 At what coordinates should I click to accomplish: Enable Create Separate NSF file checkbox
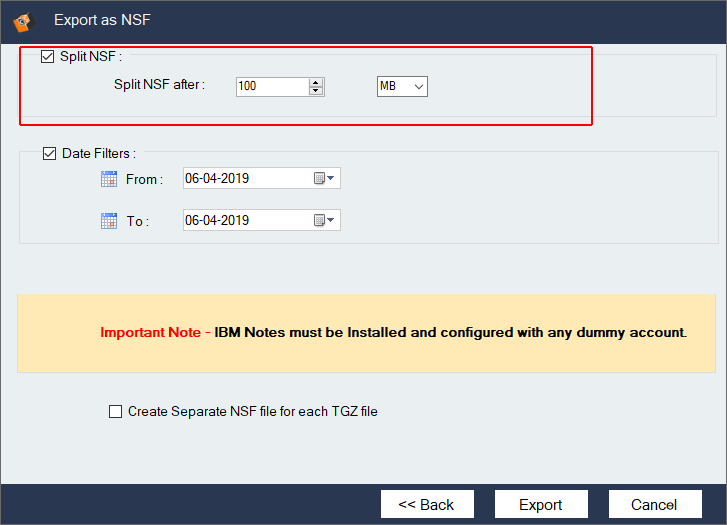(x=116, y=411)
